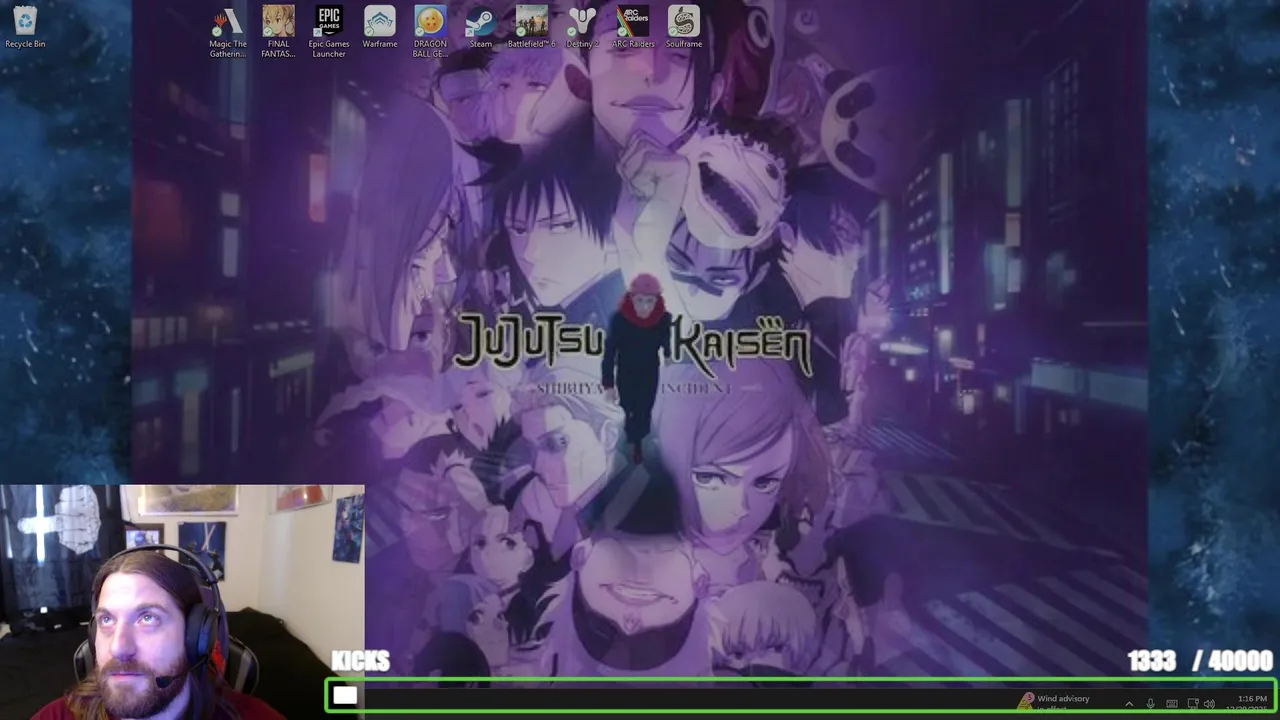This screenshot has height=720, width=1280.
Task: Open the Wind advisory weather widget
Action: click(1055, 701)
